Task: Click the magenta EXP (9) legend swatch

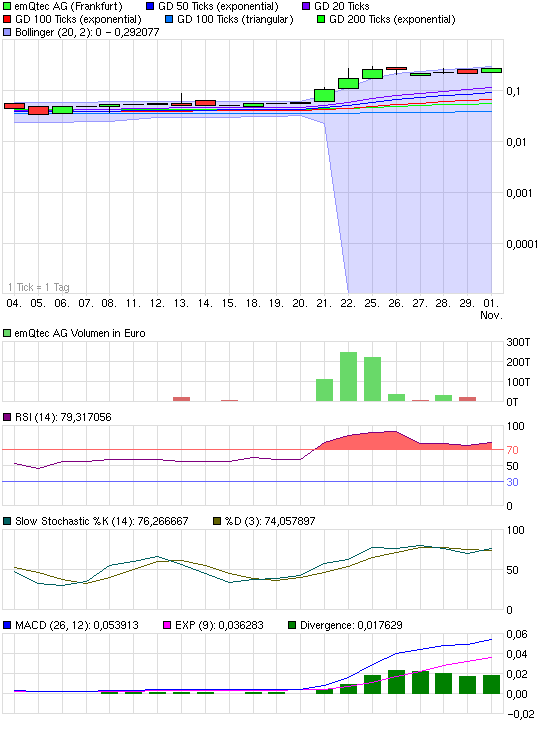Action: click(167, 625)
